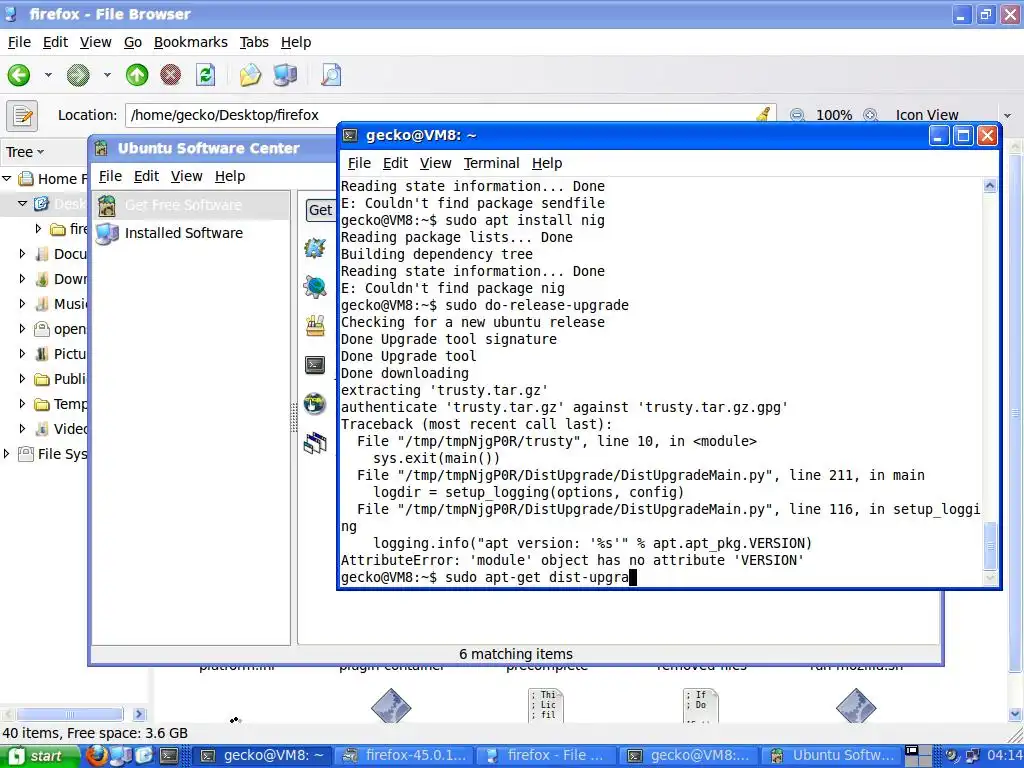Click the gear file icon under plugin-container
The width and height of the screenshot is (1024, 768).
(391, 705)
